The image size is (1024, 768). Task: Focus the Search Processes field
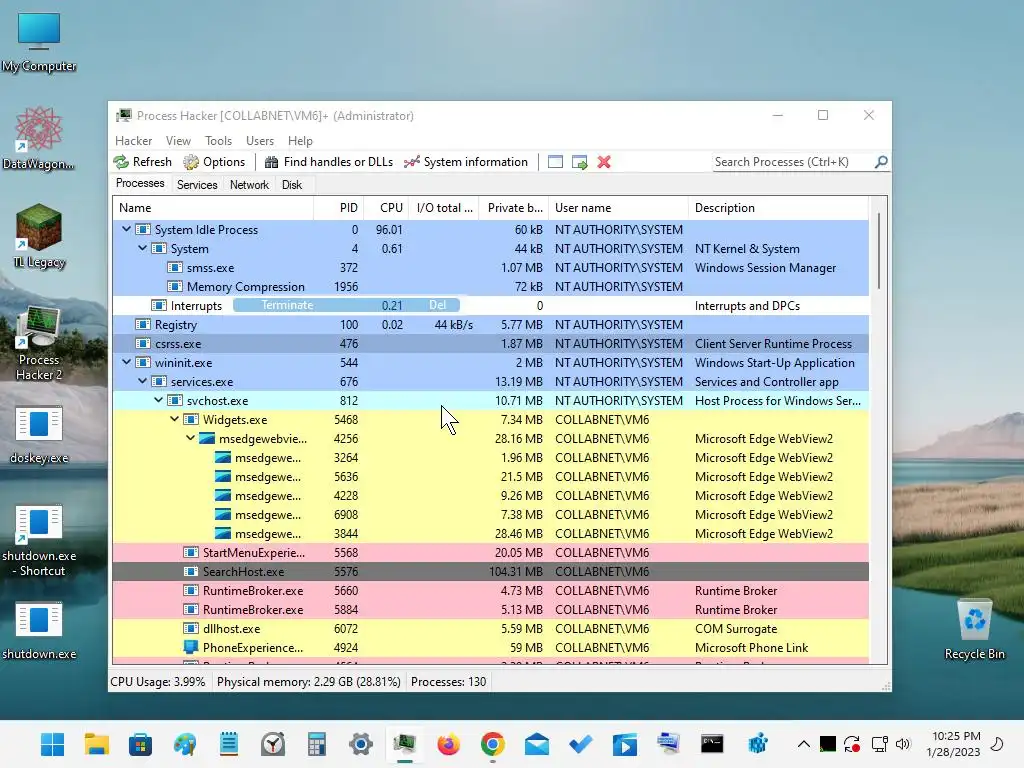tap(793, 162)
